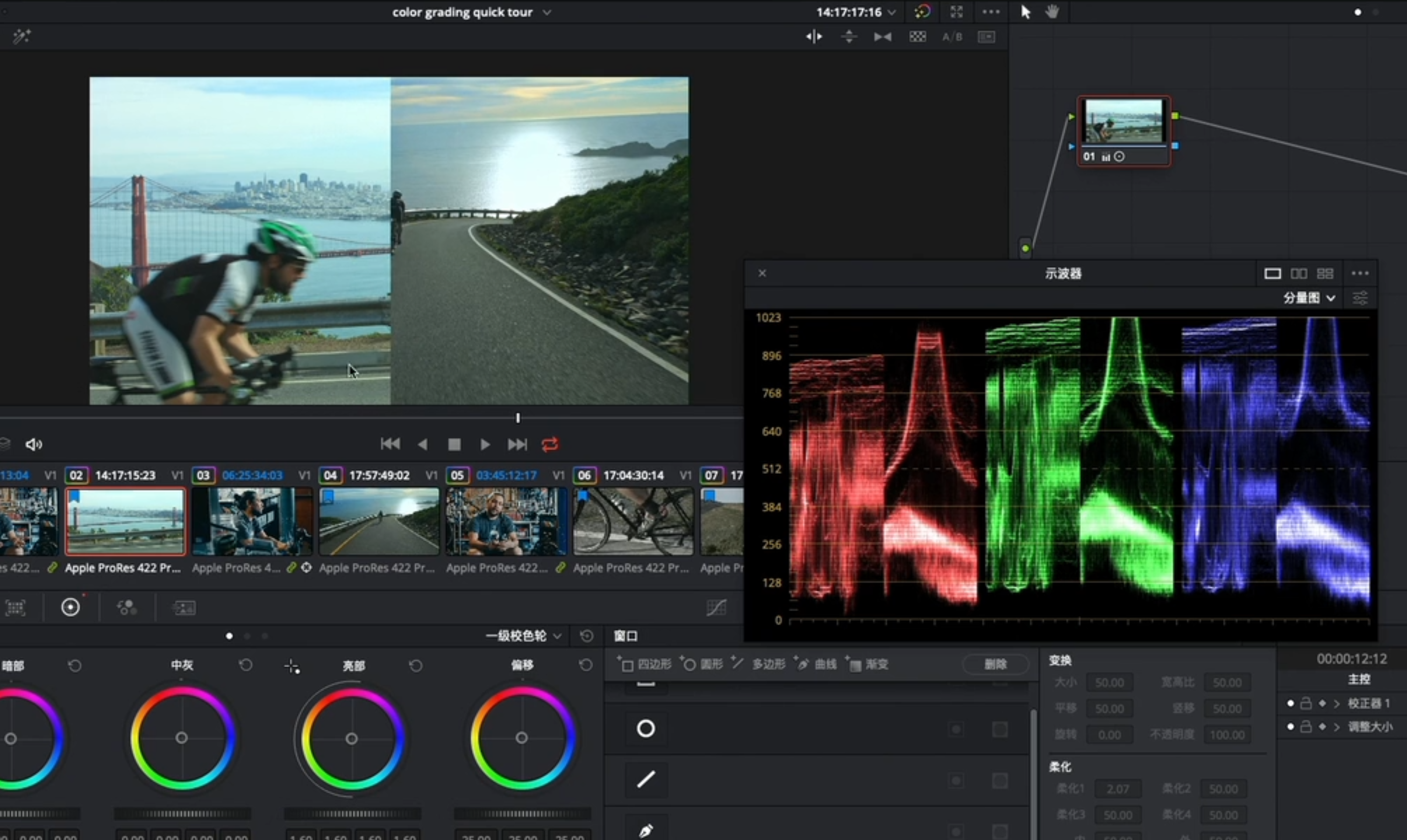Open the primaries color wheels palette icon
Image resolution: width=1407 pixels, height=840 pixels.
coord(70,607)
